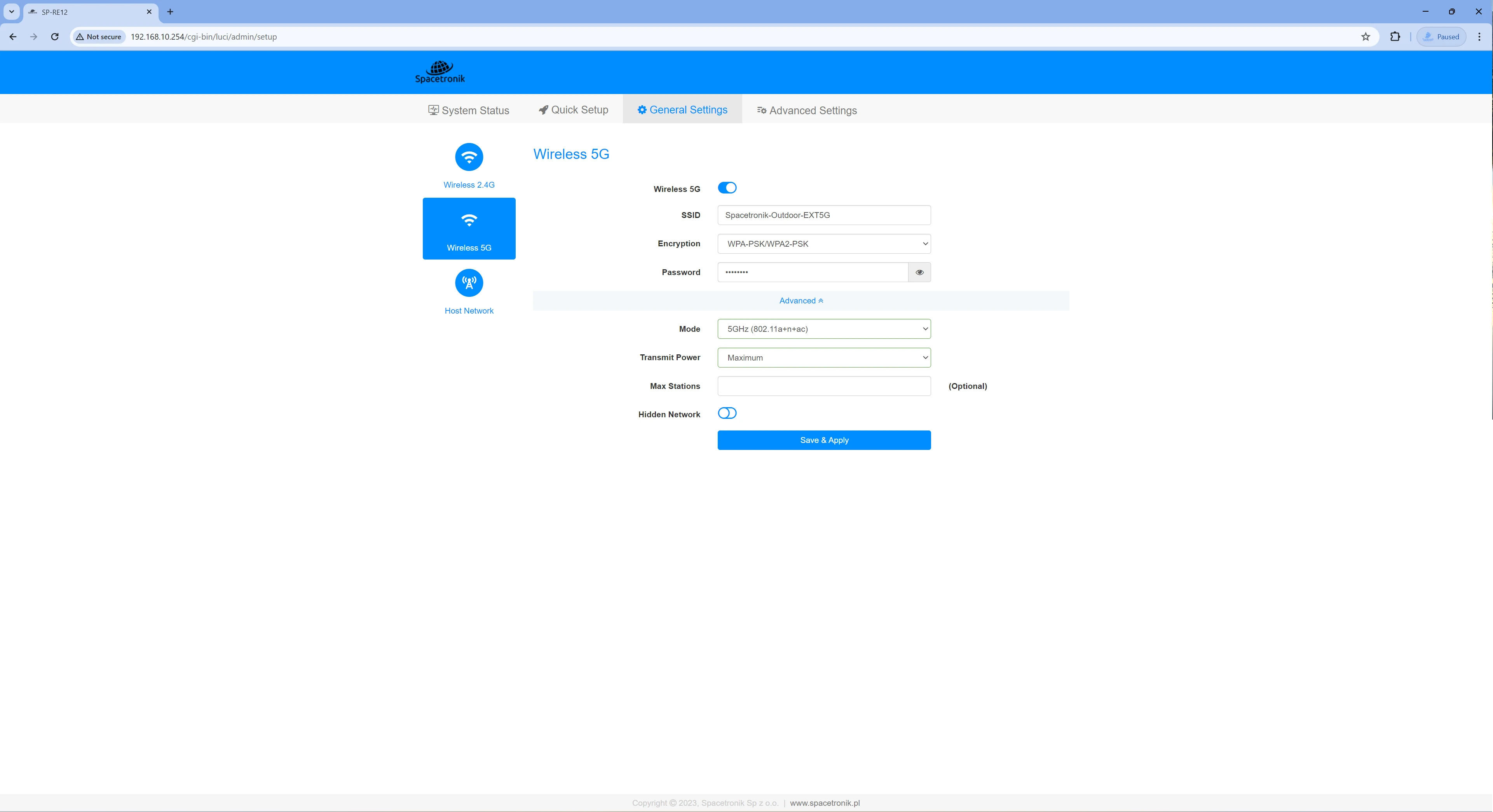Screen dimensions: 1493x812
Task: Select the Wireless 5G sidebar tile
Action: click(469, 228)
